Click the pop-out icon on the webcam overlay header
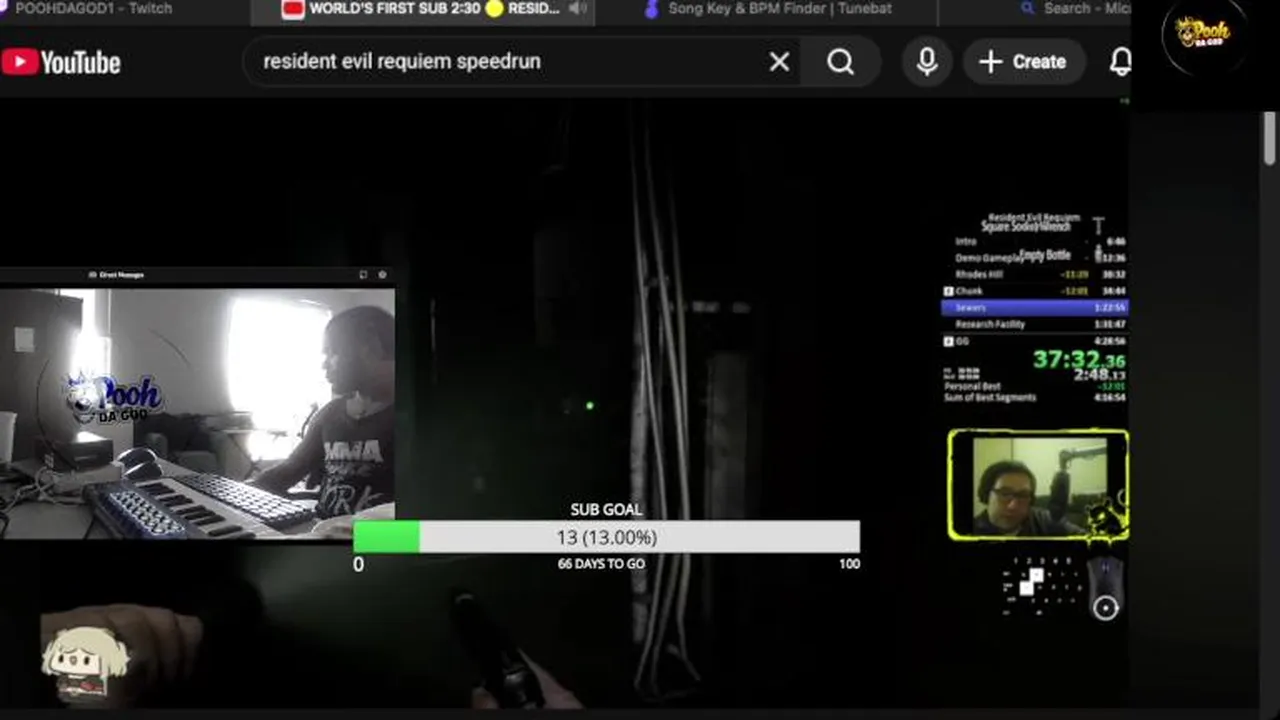 click(363, 274)
